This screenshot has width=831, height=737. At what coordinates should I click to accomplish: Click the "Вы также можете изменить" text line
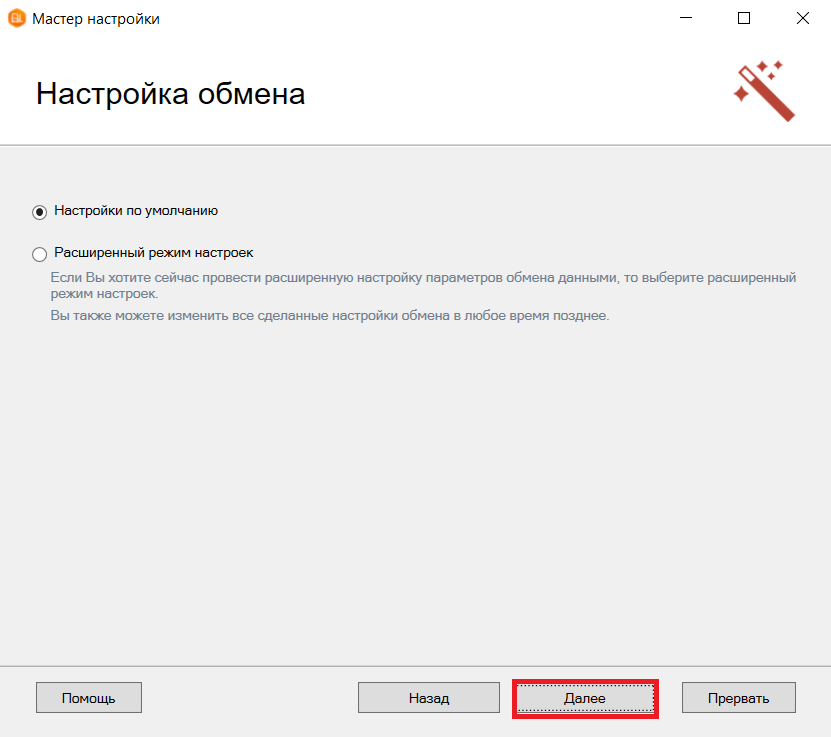[330, 316]
